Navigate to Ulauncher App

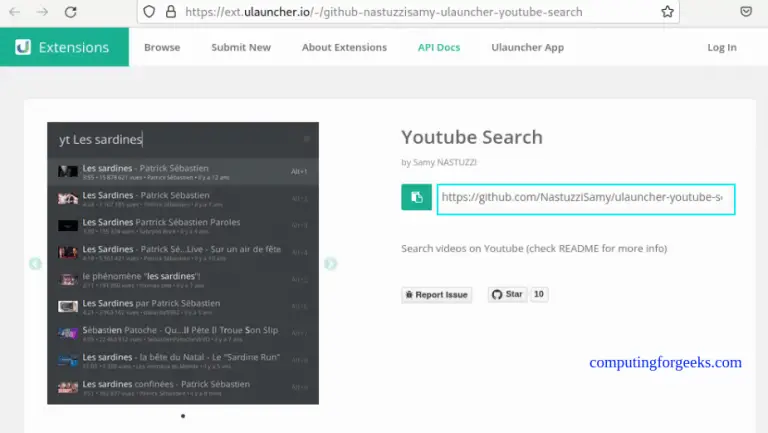tap(527, 47)
